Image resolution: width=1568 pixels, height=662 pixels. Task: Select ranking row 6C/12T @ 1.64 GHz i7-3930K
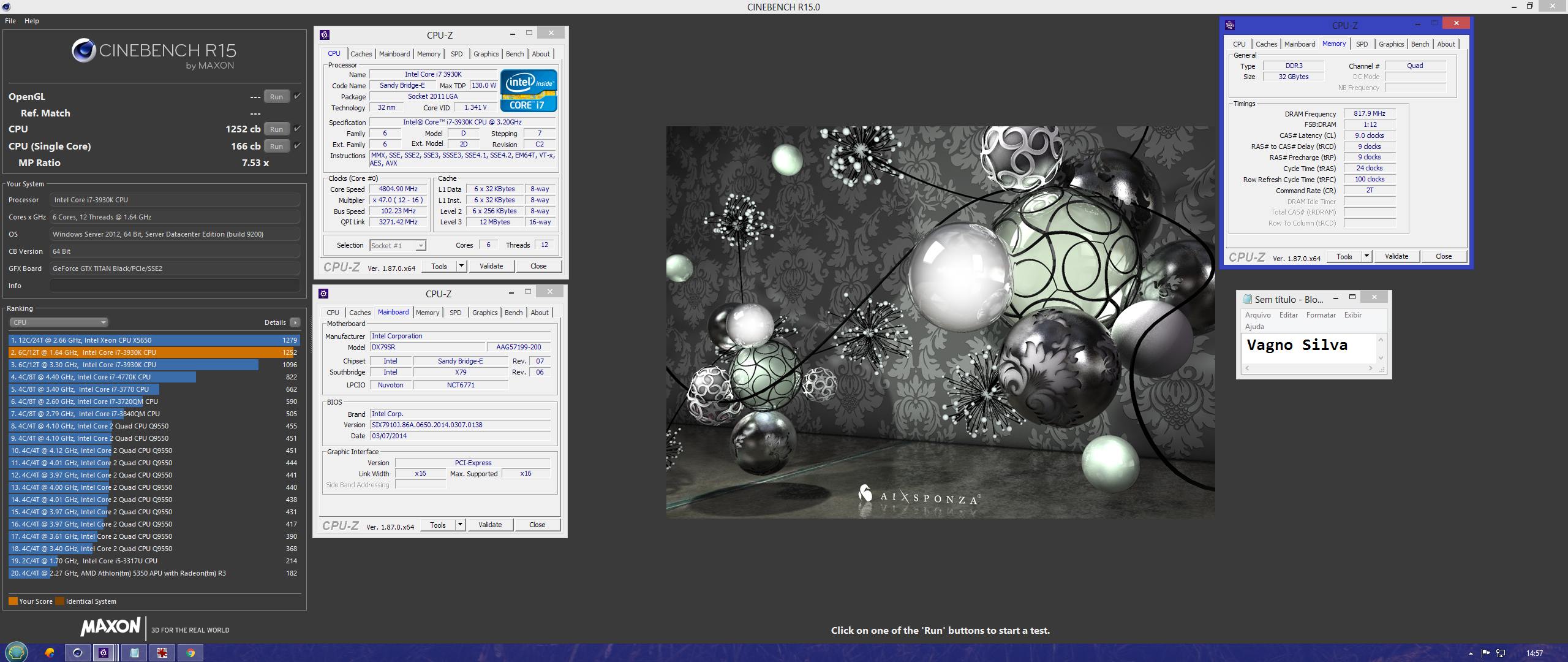pos(154,352)
